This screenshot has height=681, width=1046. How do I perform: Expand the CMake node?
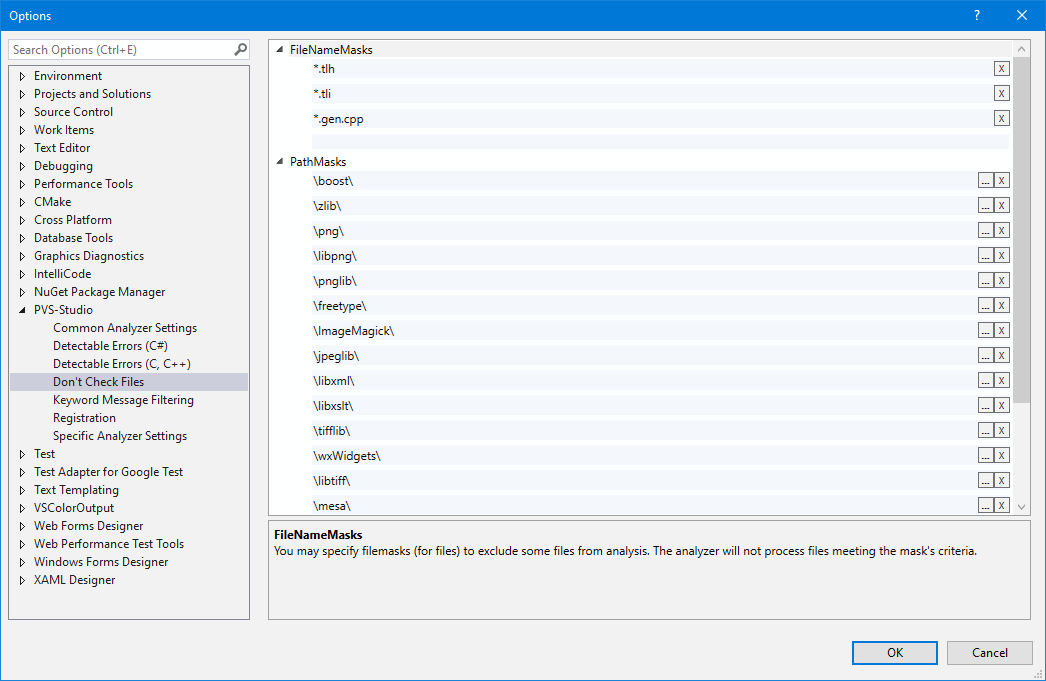(x=23, y=202)
